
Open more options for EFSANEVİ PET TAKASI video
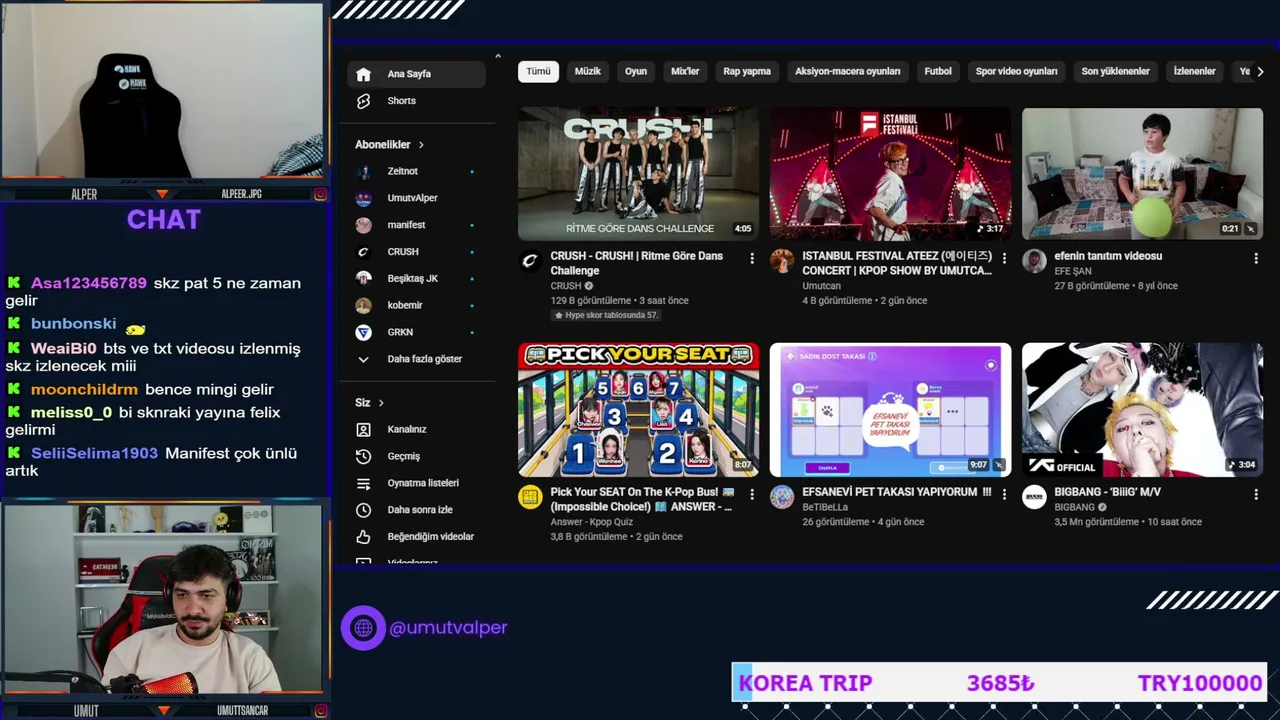[x=1004, y=494]
